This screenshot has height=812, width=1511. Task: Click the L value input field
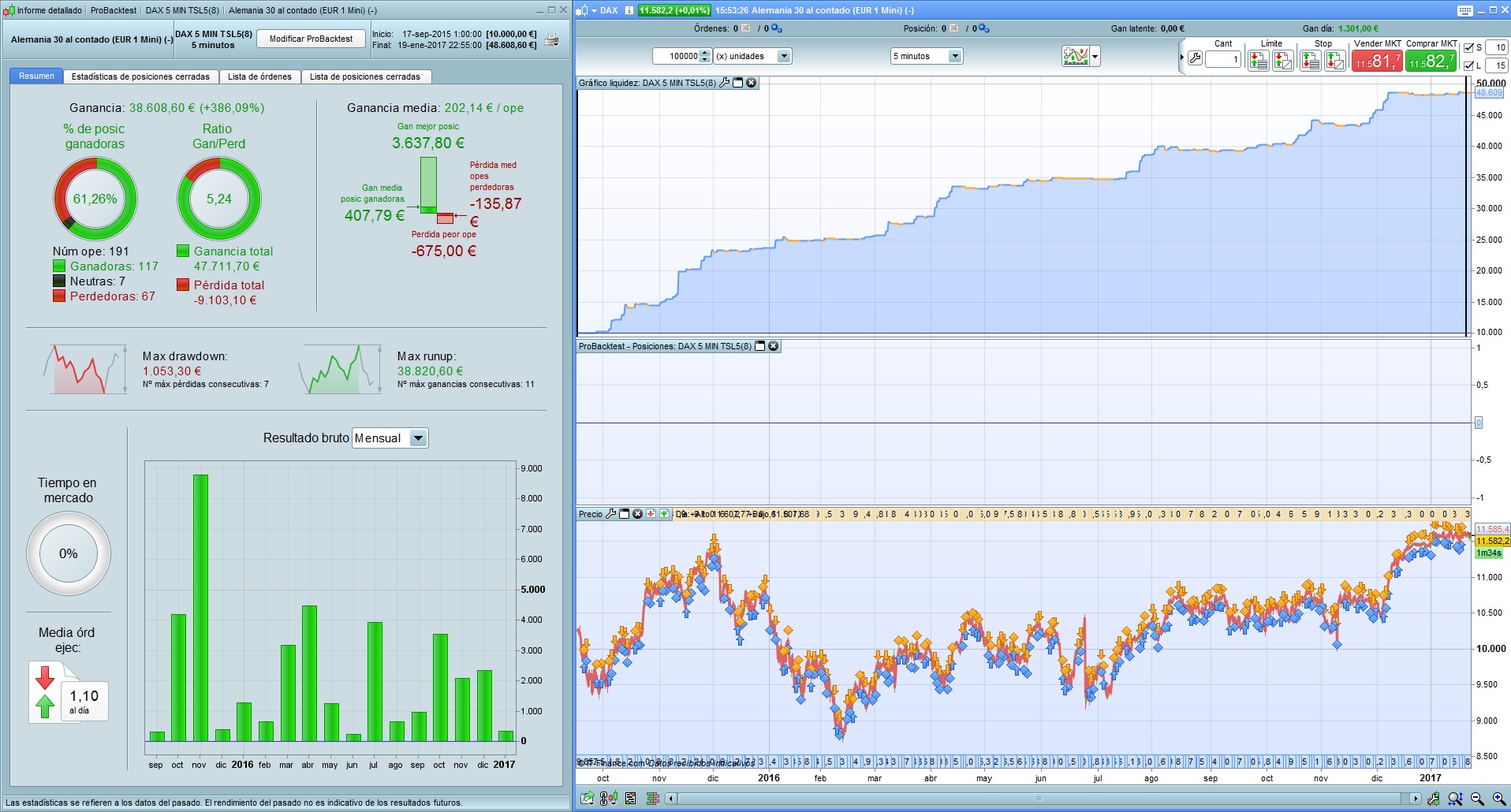[x=1496, y=65]
